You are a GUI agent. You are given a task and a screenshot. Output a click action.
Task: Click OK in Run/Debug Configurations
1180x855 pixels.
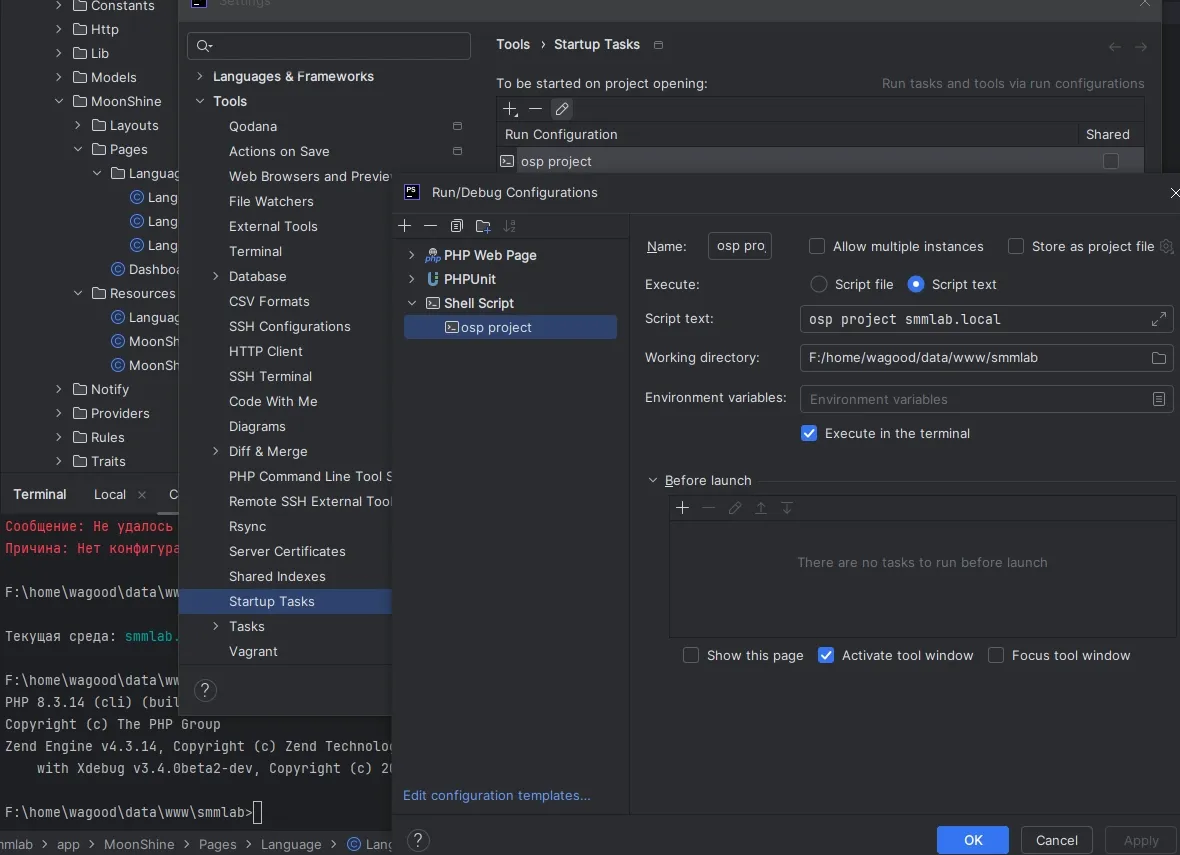(x=972, y=840)
